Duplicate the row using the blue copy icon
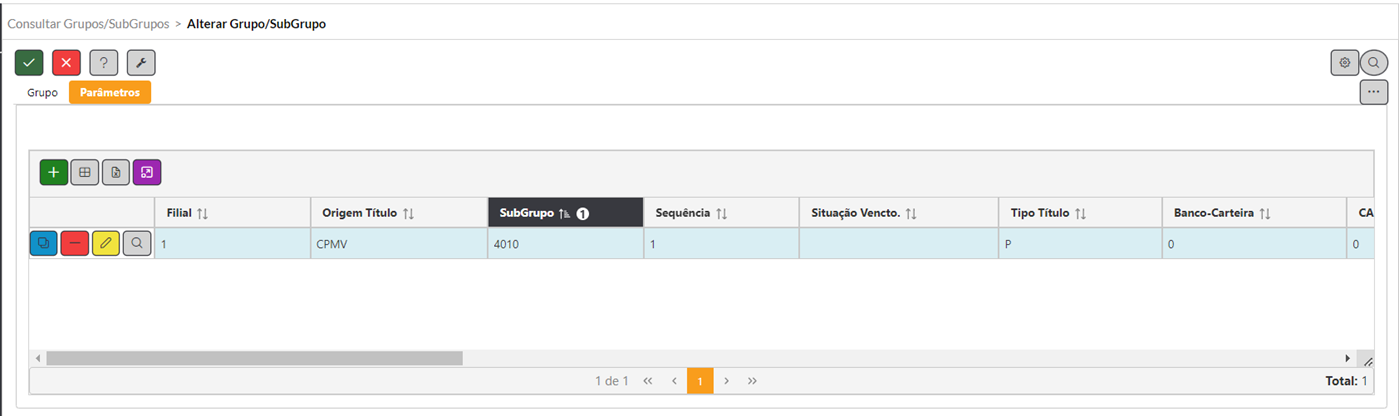 click(x=44, y=243)
